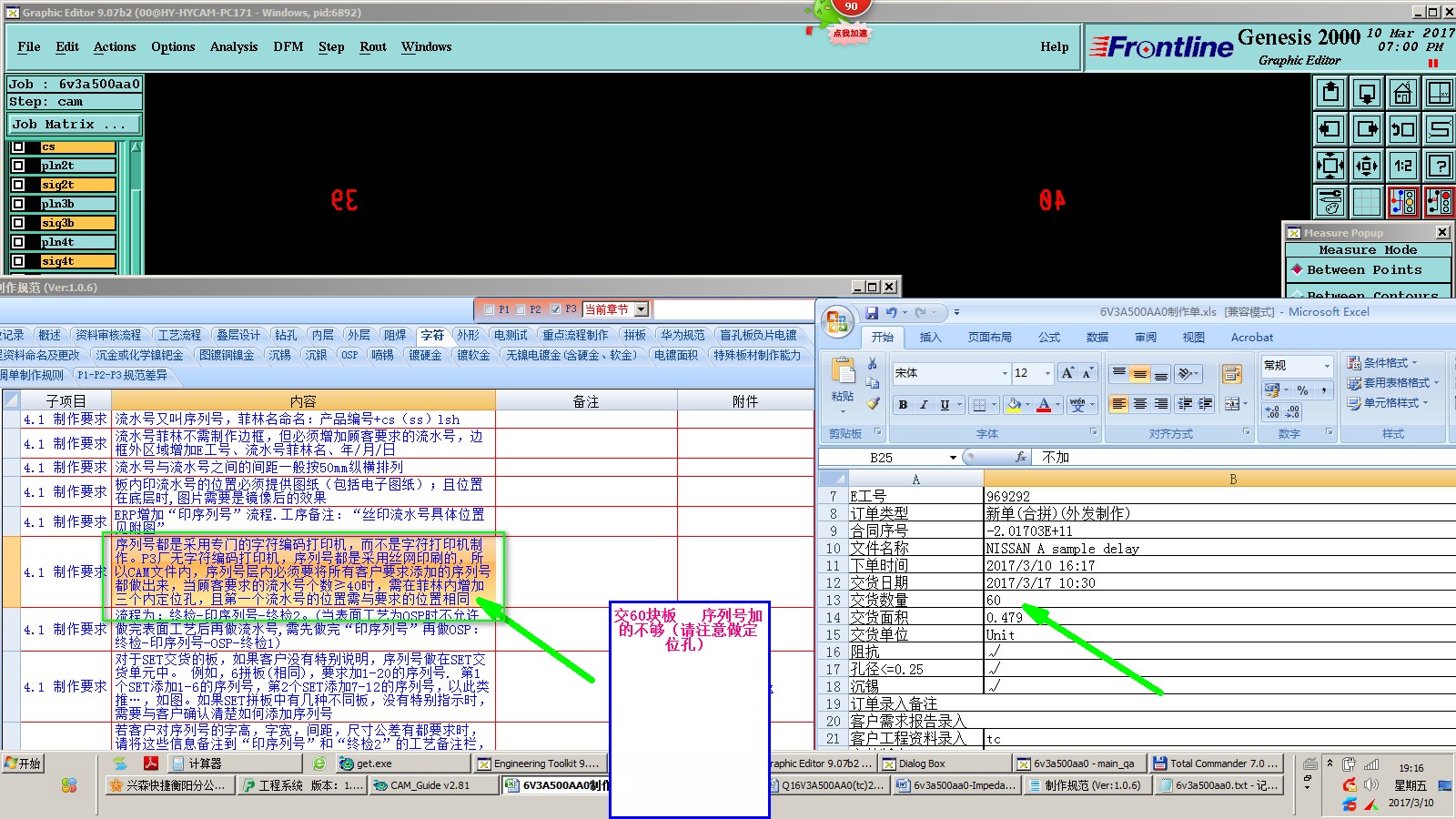Click the 开始 Start button in taskbar
The height and width of the screenshot is (819, 1456).
(x=24, y=763)
